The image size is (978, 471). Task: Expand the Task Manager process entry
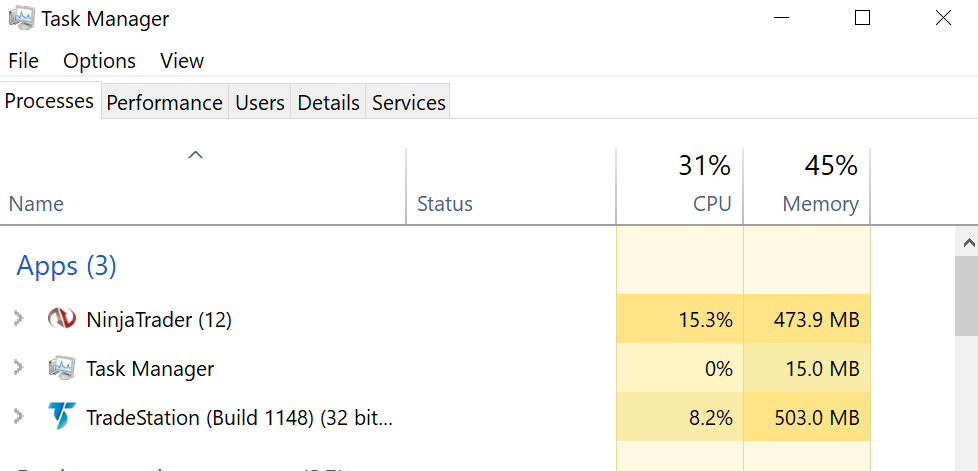18,368
